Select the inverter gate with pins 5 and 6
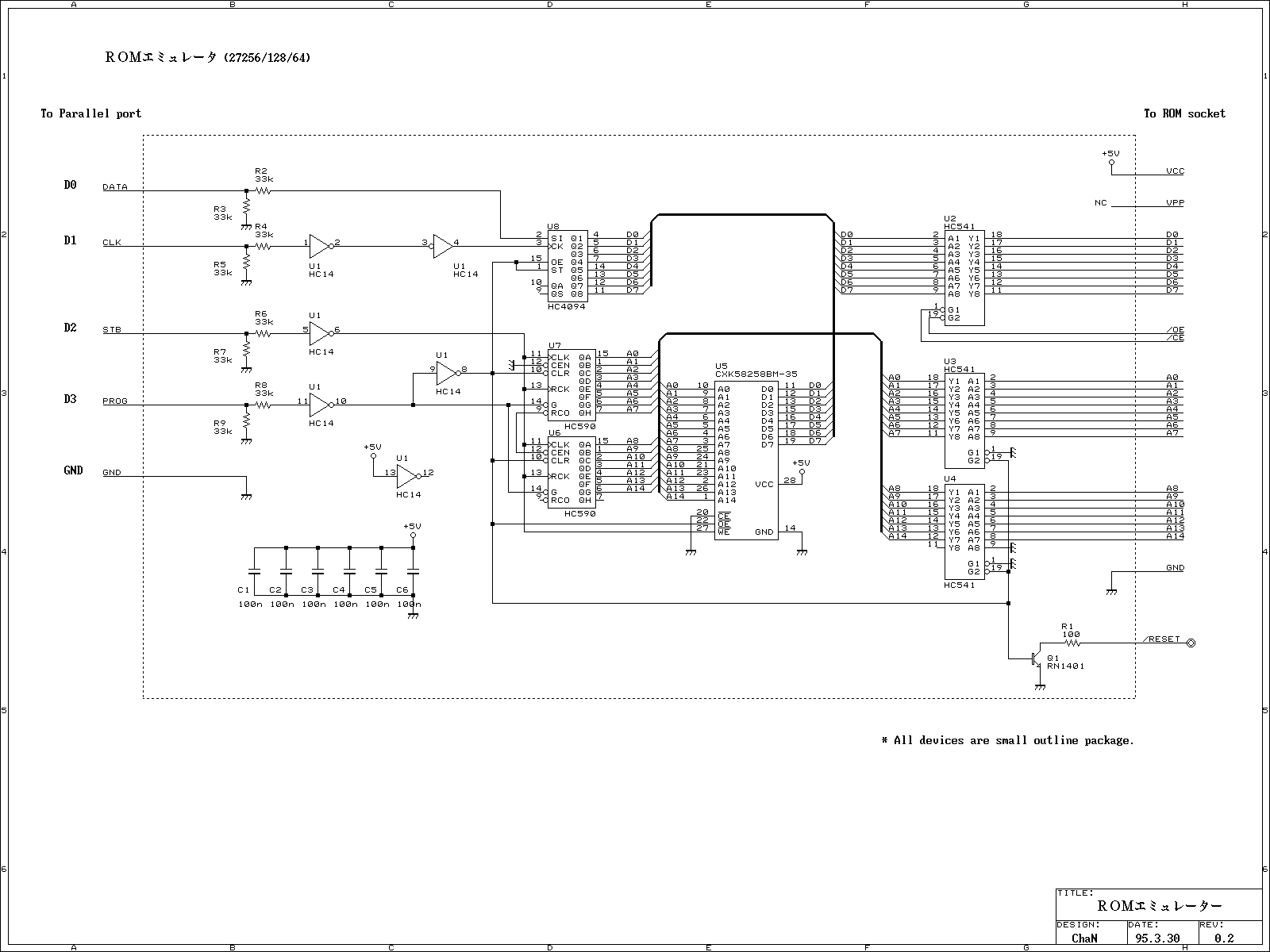Viewport: 1270px width, 952px height. tap(319, 333)
